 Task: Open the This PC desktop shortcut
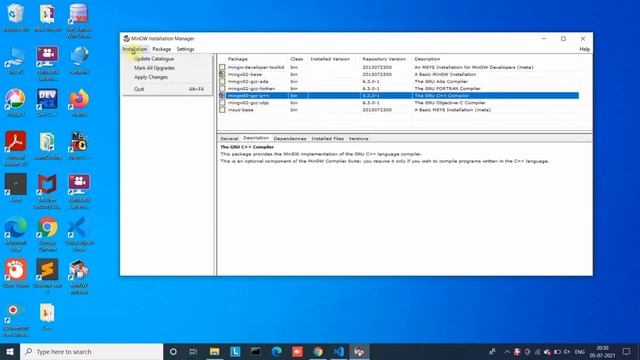click(x=16, y=60)
